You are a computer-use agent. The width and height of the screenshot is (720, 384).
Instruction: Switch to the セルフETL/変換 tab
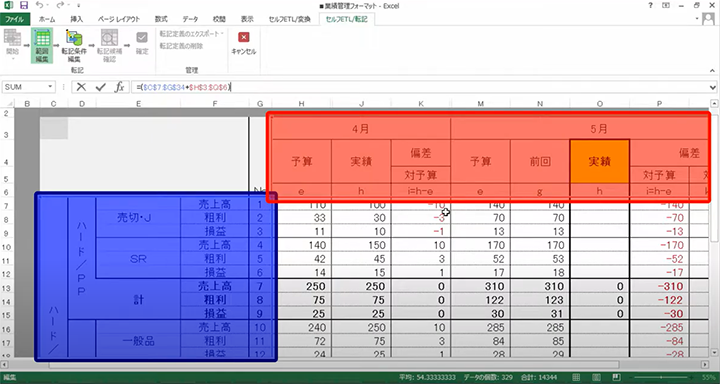290,19
